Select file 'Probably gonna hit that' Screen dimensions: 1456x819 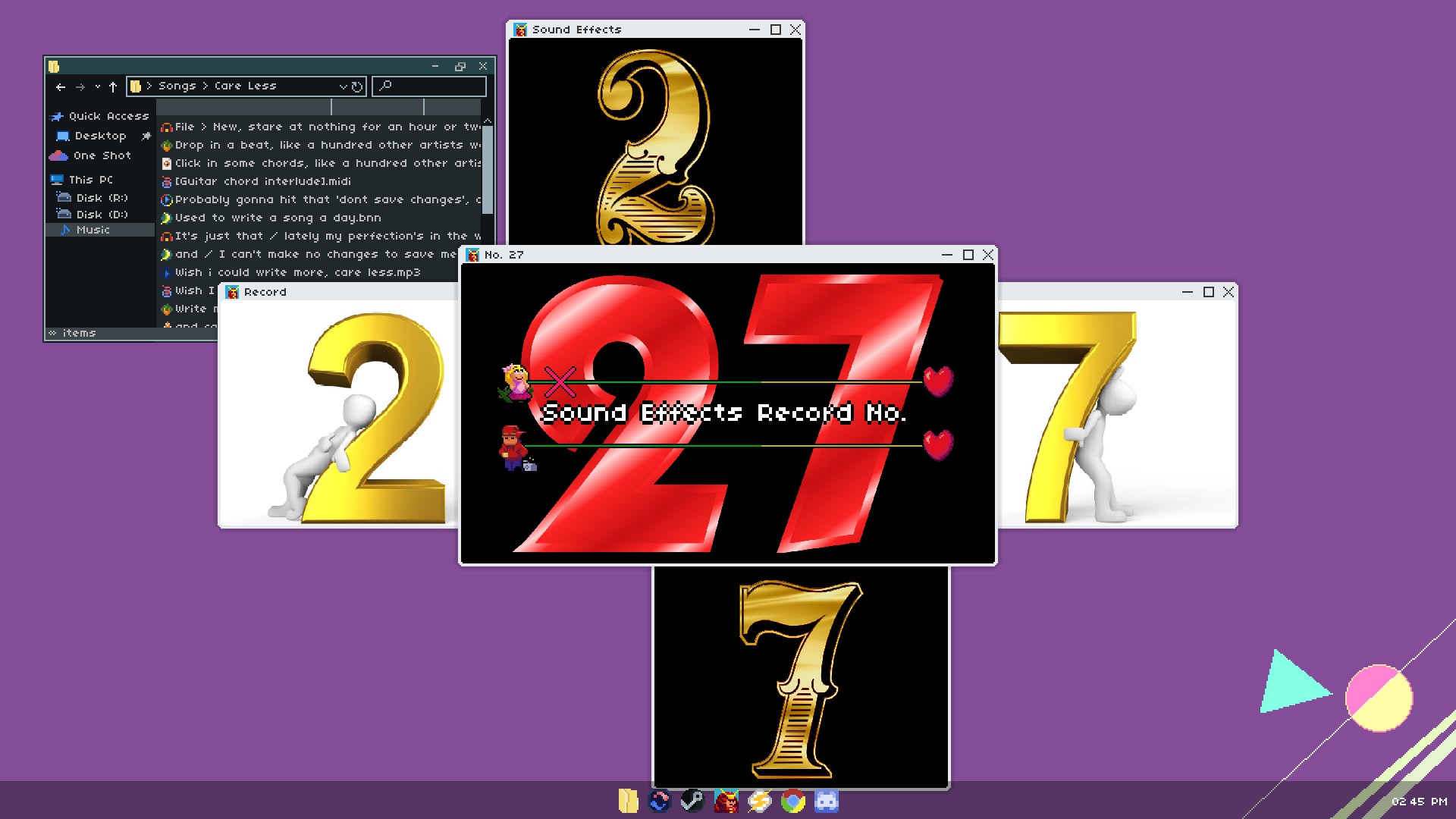321,199
